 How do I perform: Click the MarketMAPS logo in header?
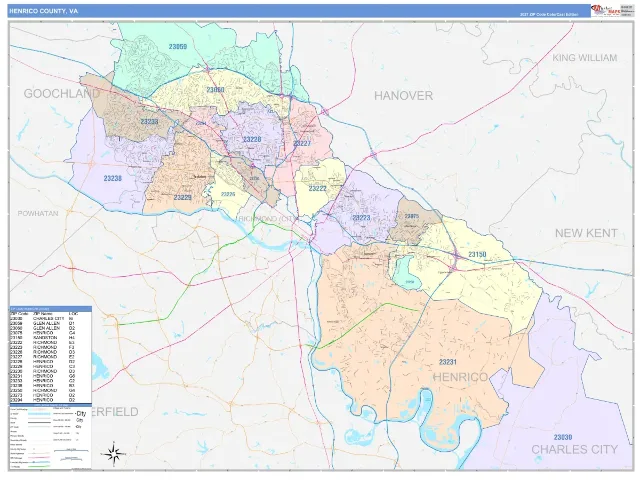[x=605, y=11]
